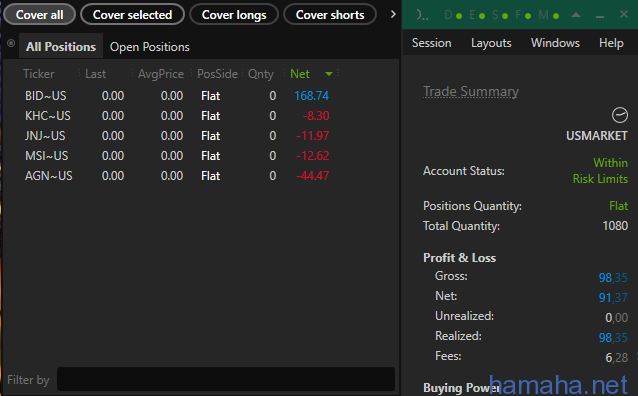This screenshot has height=396, width=638.
Task: Click the Positions Quantity Flat value
Action: [x=618, y=206]
